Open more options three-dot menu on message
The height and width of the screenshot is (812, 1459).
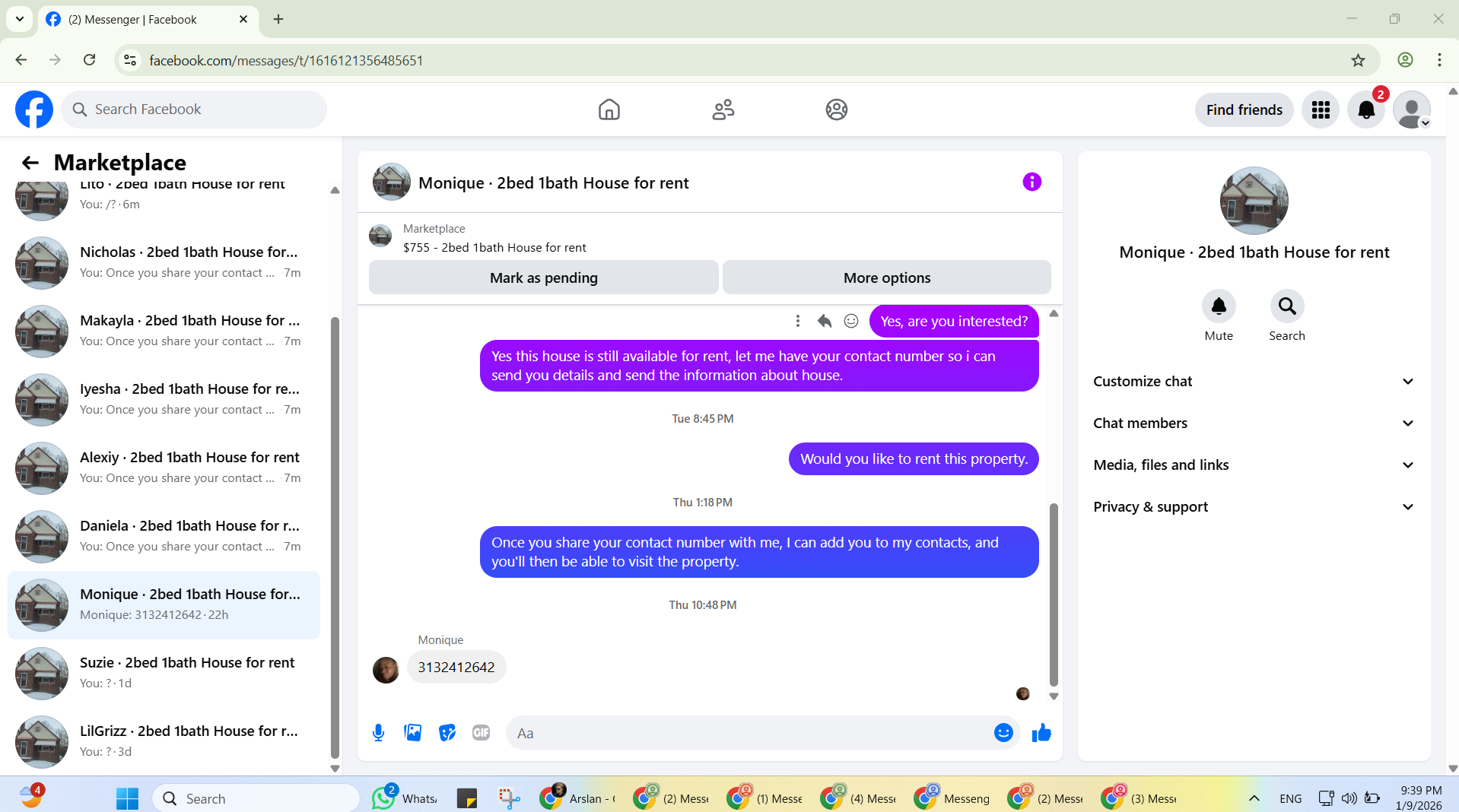tap(798, 321)
